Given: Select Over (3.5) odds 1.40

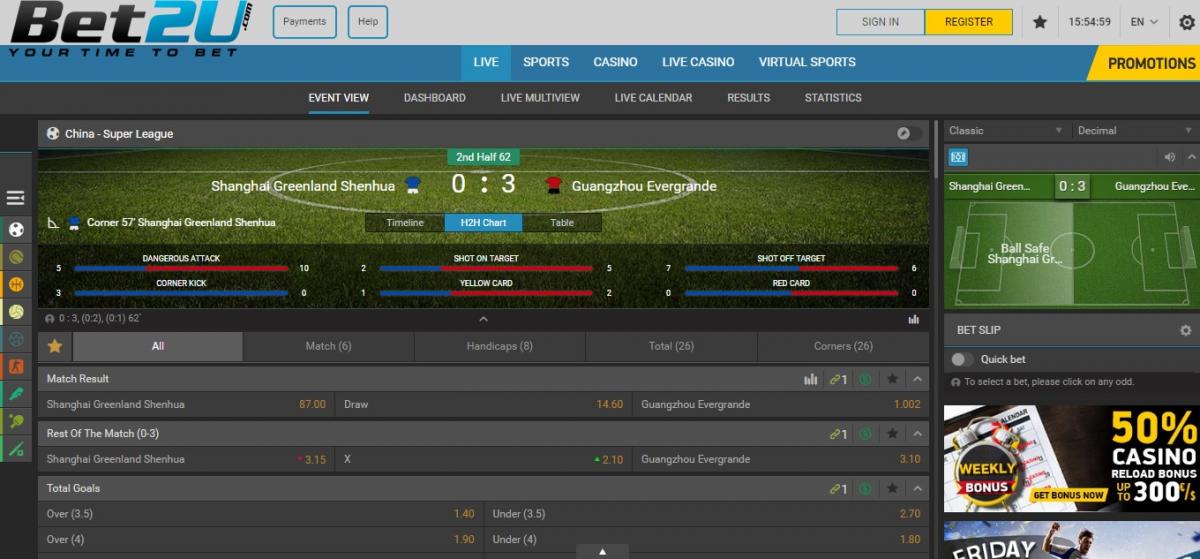Looking at the screenshot, I should pos(261,514).
